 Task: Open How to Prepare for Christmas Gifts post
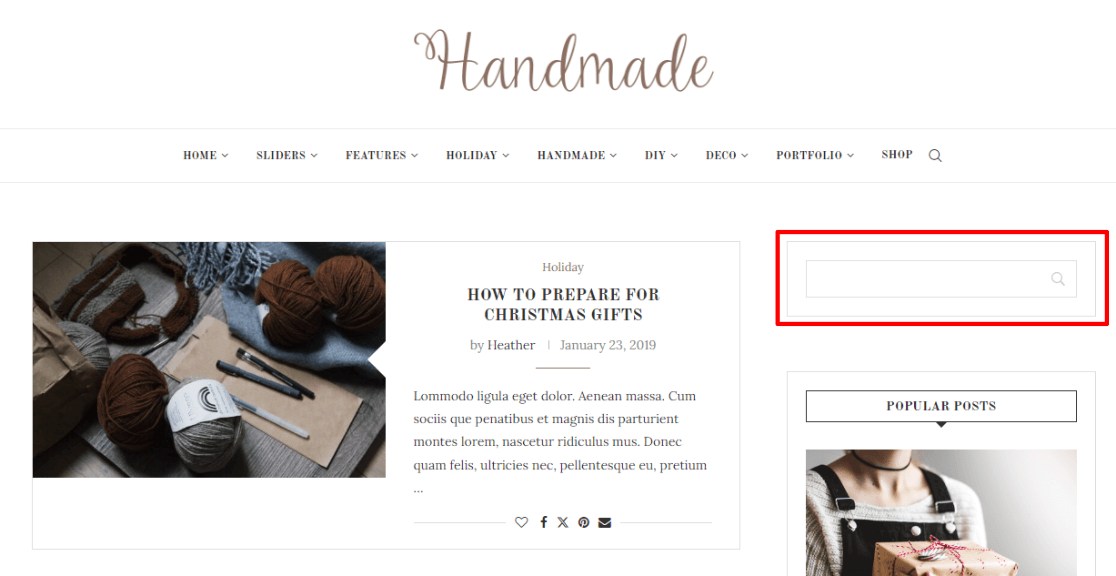coord(563,305)
